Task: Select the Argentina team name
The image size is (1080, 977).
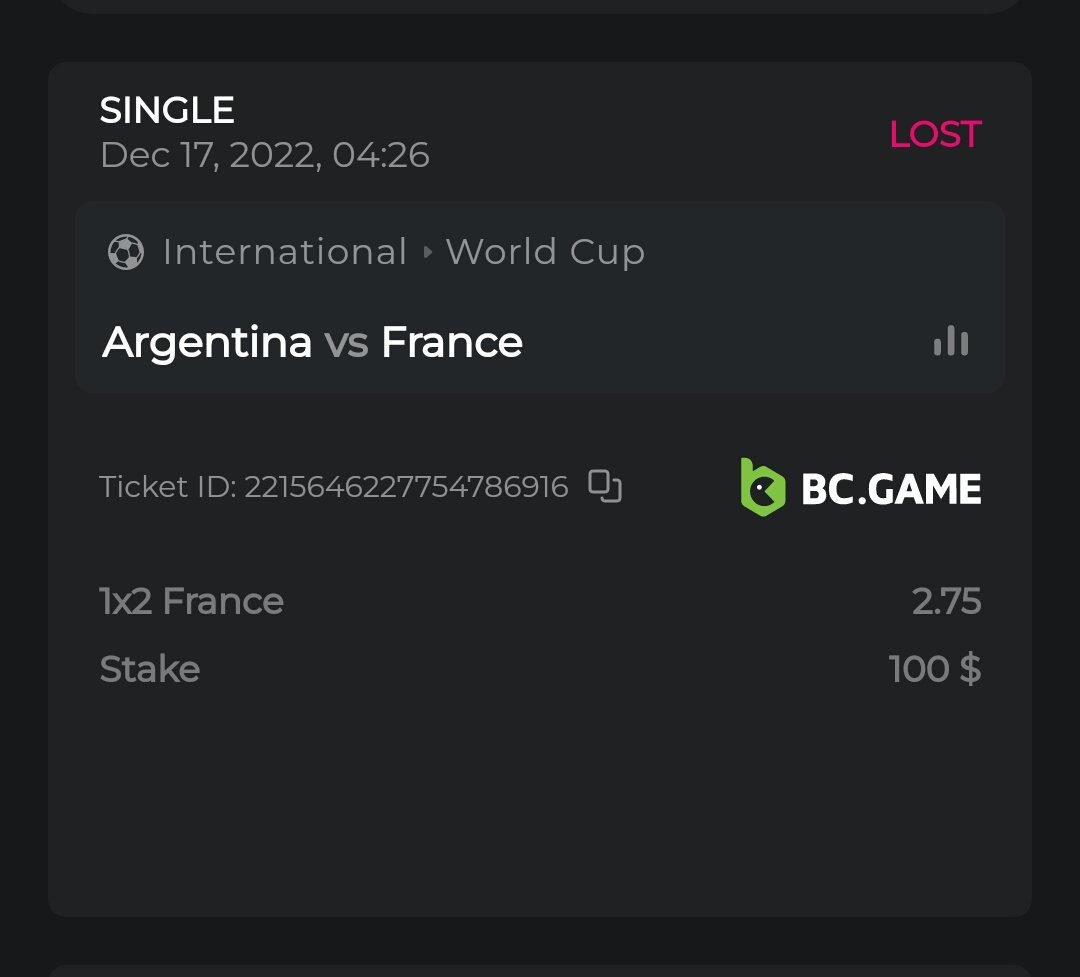Action: pos(207,343)
